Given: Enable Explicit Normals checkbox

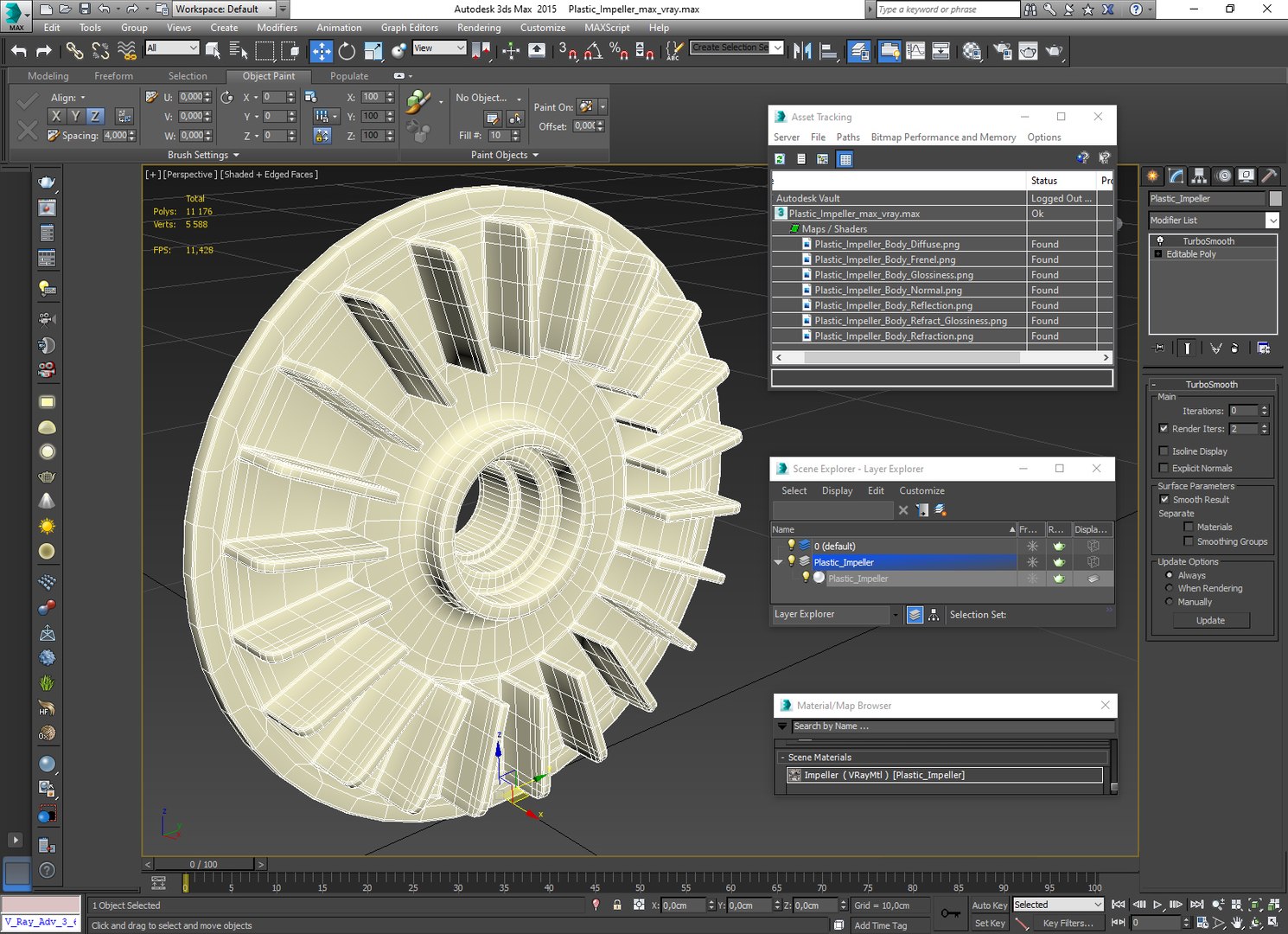Looking at the screenshot, I should 1164,468.
